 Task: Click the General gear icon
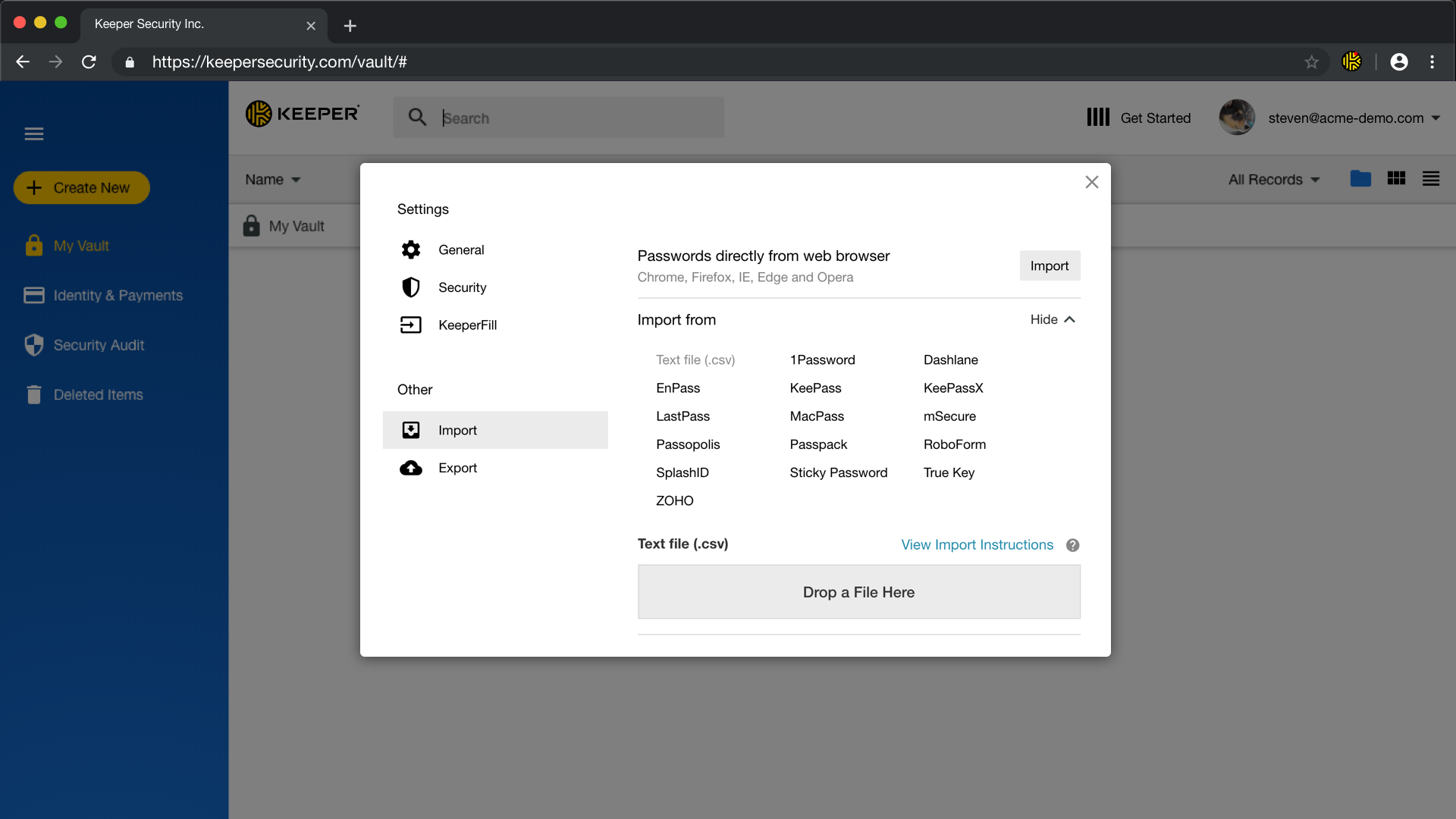coord(411,249)
